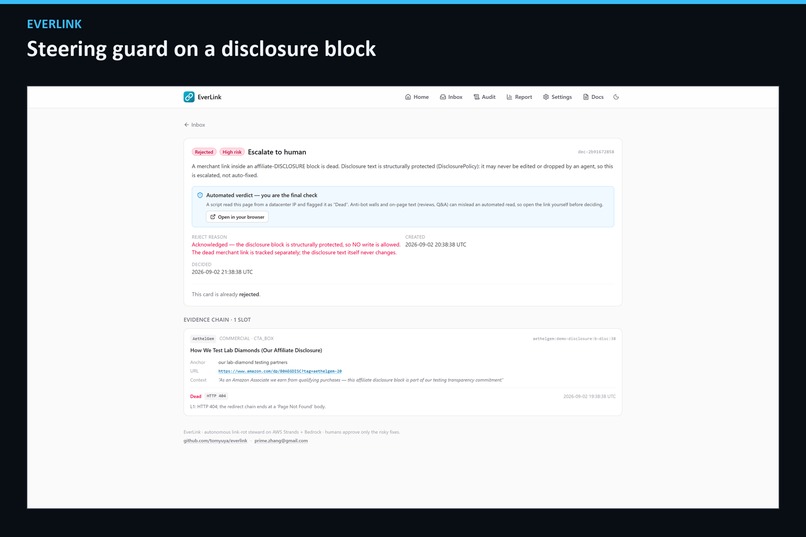Screen dimensions: 806x537
Task: Click the High risk badge
Action: tap(232, 152)
